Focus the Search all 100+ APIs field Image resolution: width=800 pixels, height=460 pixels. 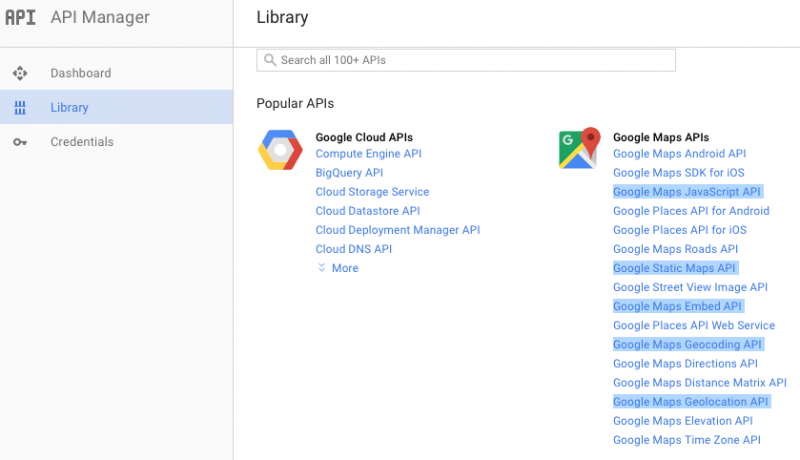pyautogui.click(x=466, y=60)
